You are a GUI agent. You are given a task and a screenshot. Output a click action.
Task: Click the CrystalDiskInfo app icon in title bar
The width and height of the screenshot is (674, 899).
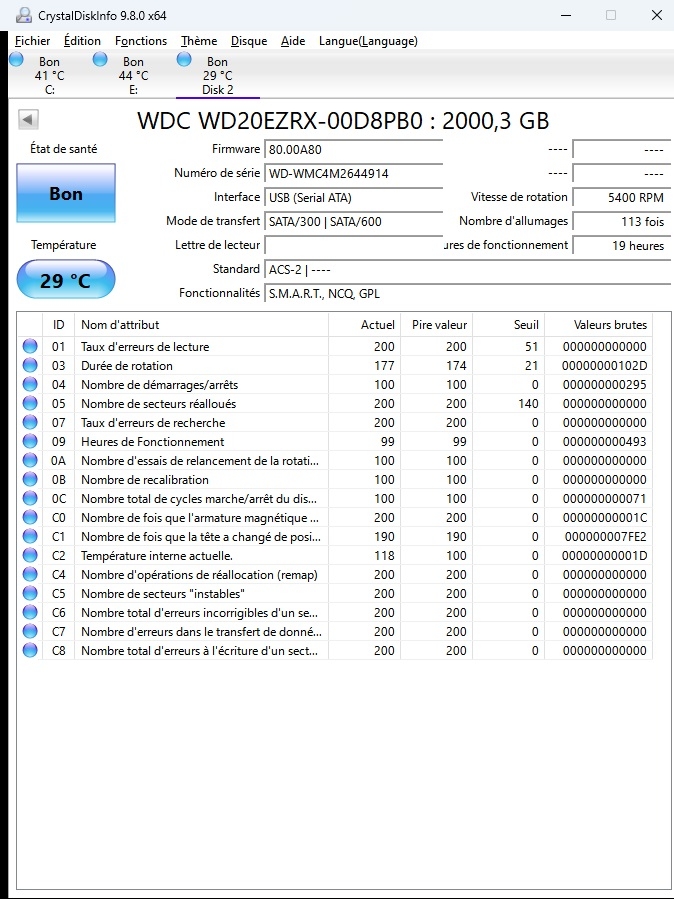pyautogui.click(x=24, y=15)
